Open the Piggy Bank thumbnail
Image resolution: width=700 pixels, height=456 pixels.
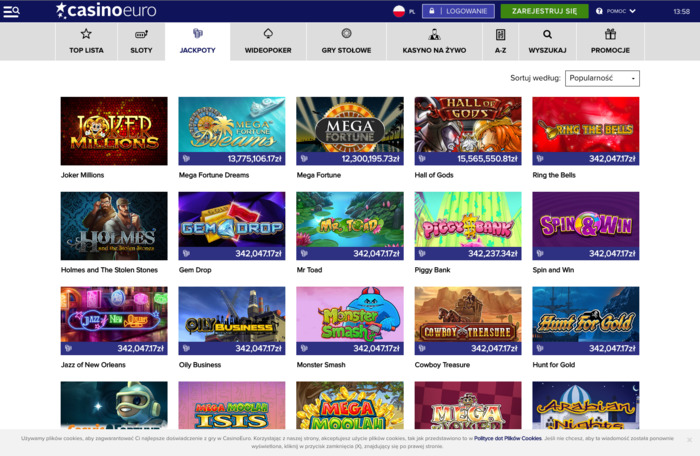click(468, 226)
